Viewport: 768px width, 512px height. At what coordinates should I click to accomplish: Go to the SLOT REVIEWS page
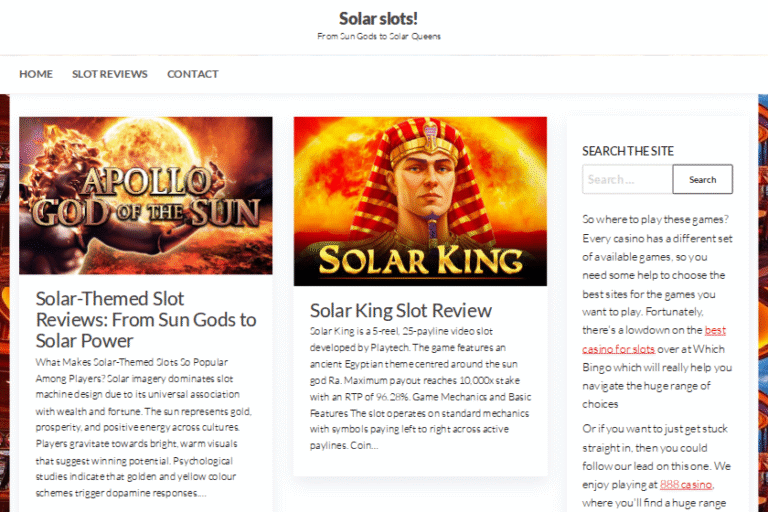tap(109, 74)
